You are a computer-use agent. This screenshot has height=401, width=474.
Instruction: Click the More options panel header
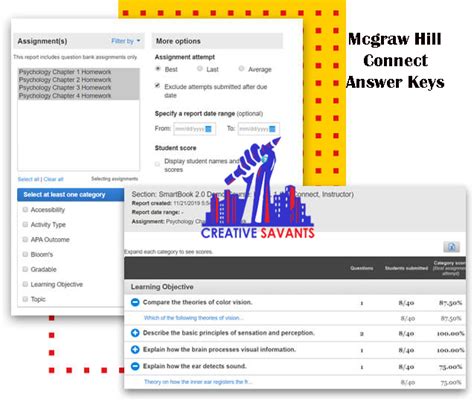tap(217, 41)
